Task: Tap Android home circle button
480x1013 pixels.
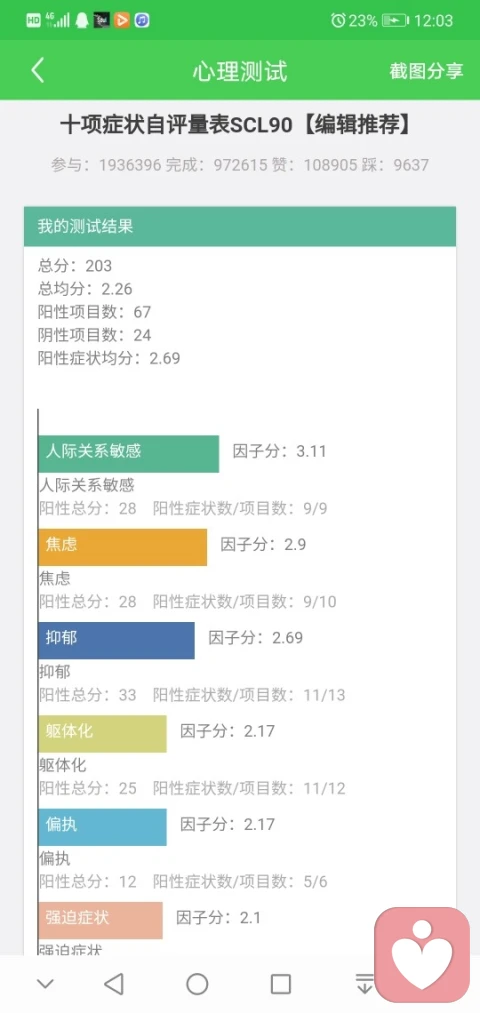Action: pos(197,984)
